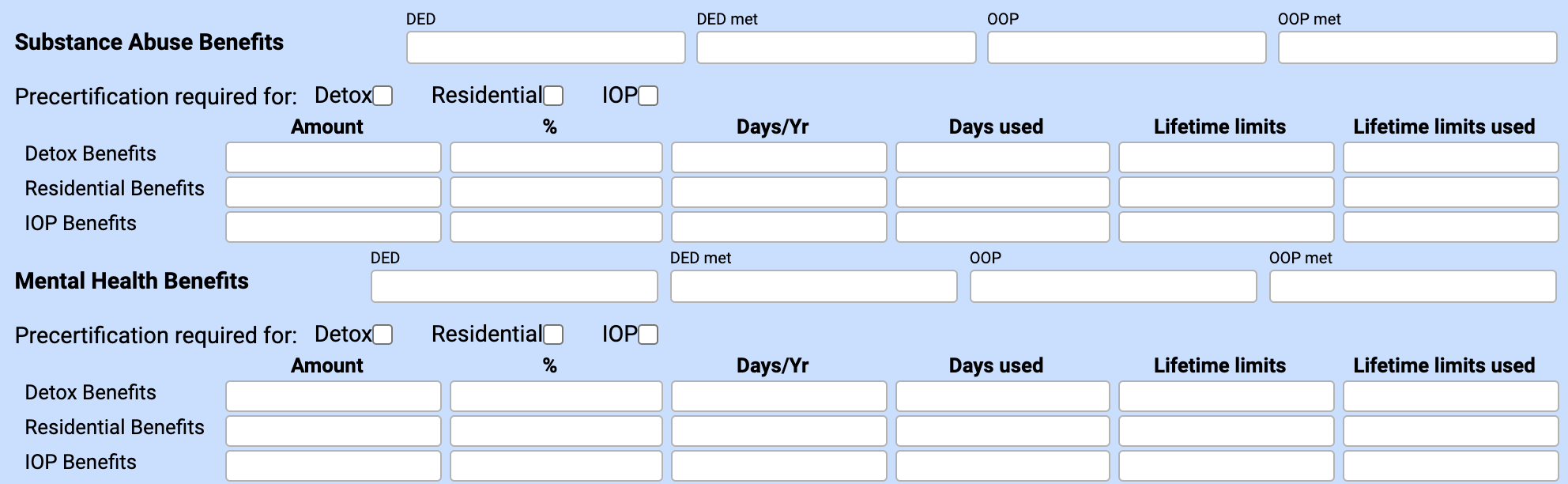Enter the Amount field for Detox Benefits
The image size is (1568, 484).
333,157
